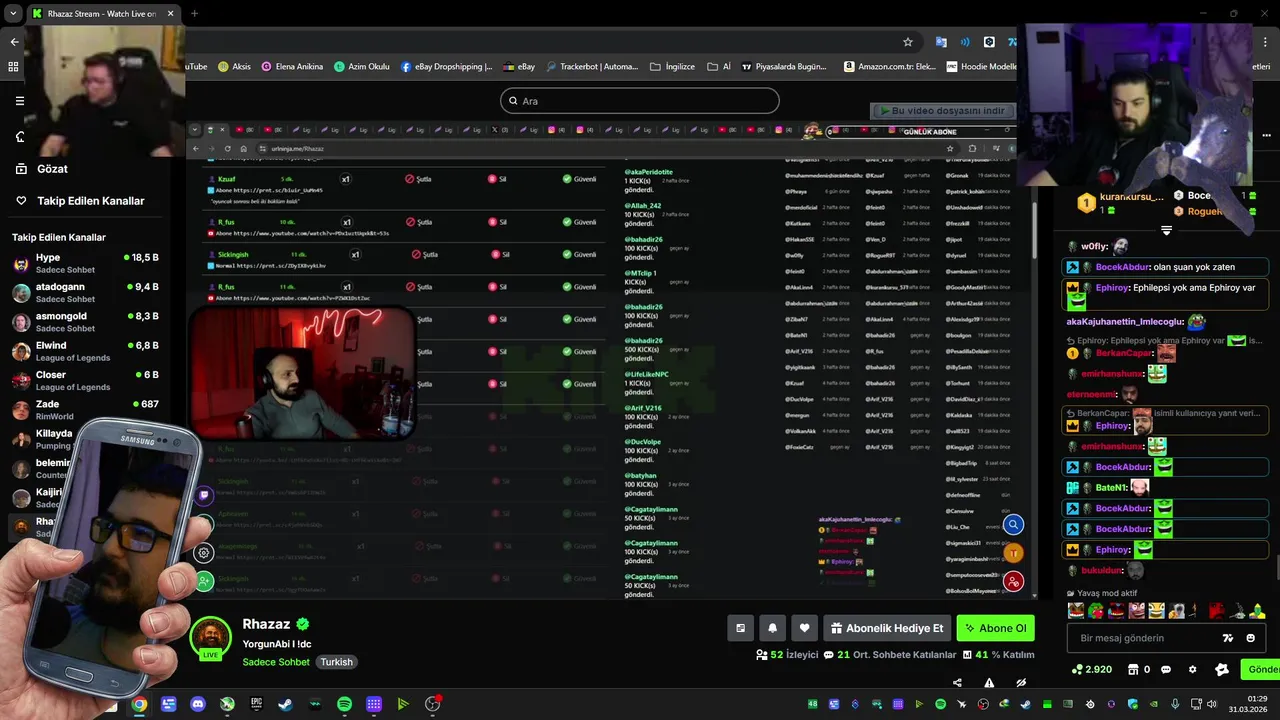This screenshot has height=720, width=1280.
Task: Click the purple overlay icon left of stream
Action: click(204, 495)
